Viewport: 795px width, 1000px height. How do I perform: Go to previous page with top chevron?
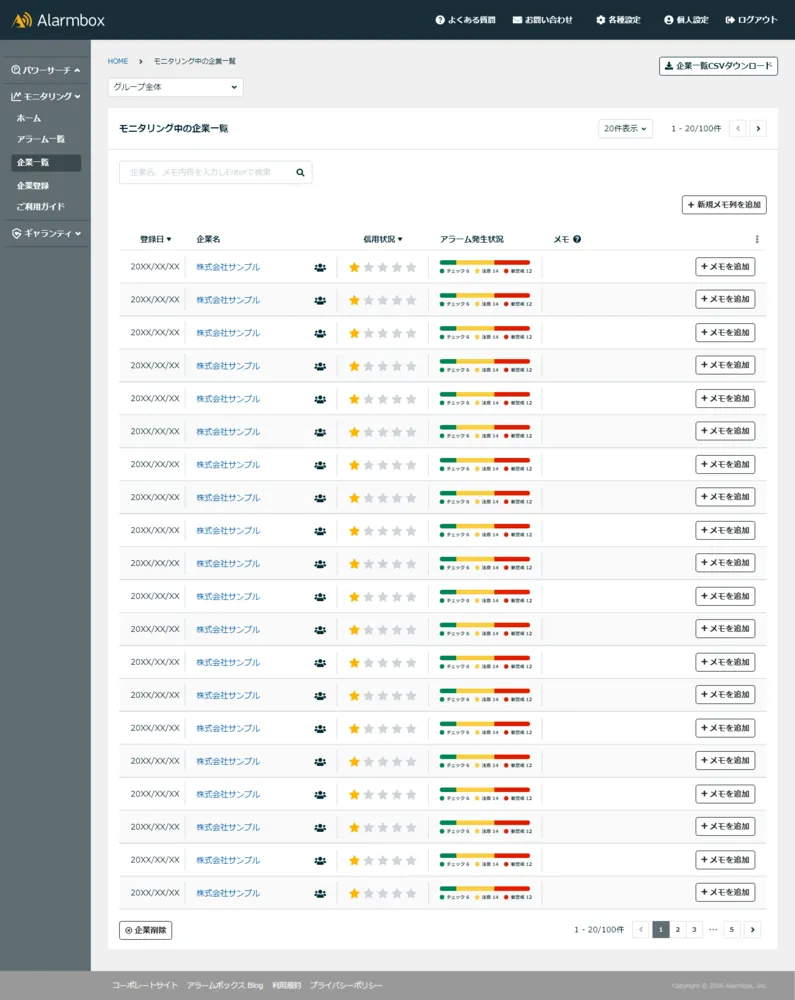pyautogui.click(x=738, y=128)
